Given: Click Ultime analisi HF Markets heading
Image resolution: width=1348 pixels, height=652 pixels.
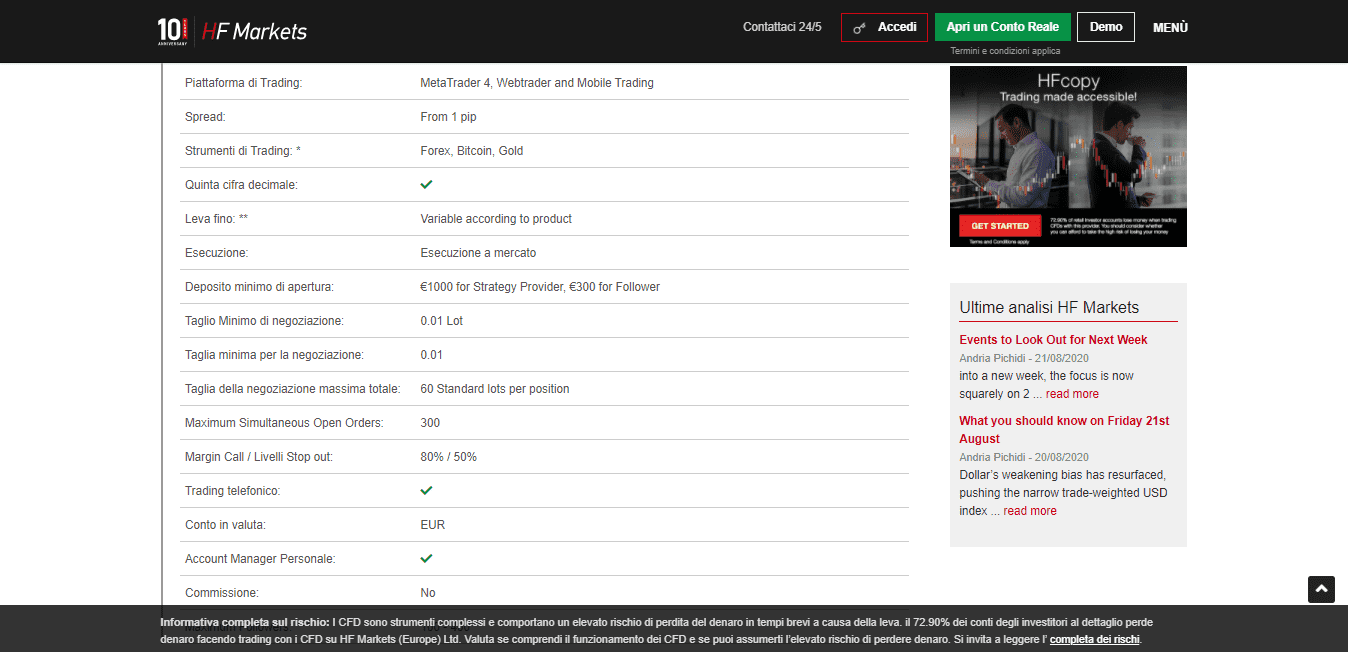Looking at the screenshot, I should tap(1049, 307).
